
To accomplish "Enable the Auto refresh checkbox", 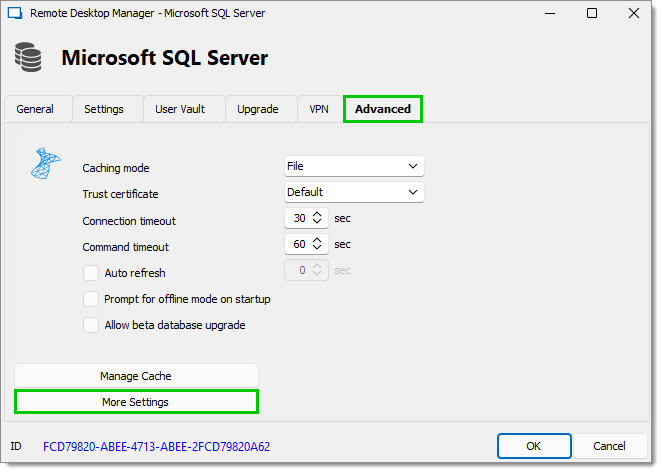I will click(x=91, y=273).
